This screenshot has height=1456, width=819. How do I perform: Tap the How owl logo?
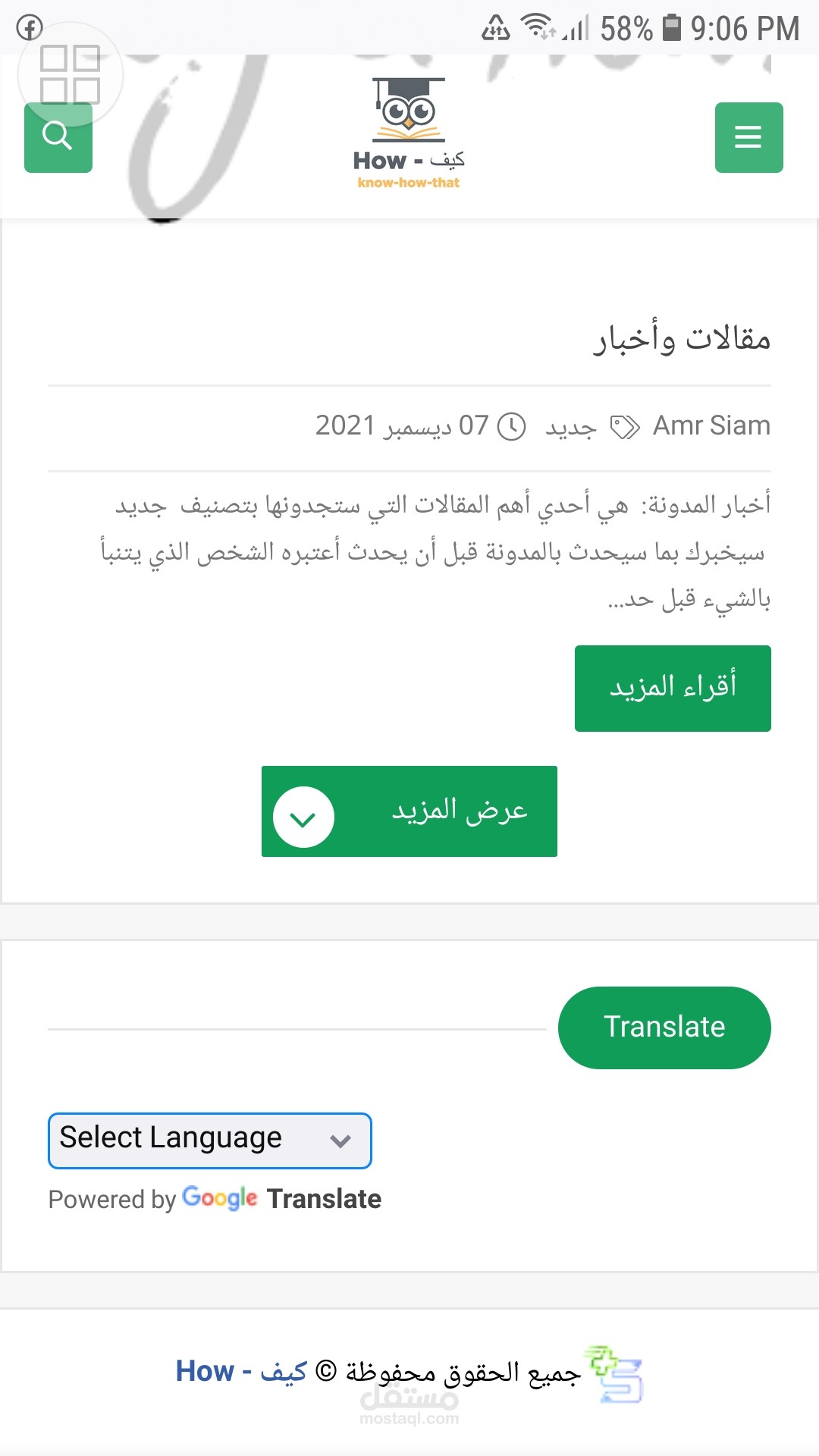(x=408, y=133)
